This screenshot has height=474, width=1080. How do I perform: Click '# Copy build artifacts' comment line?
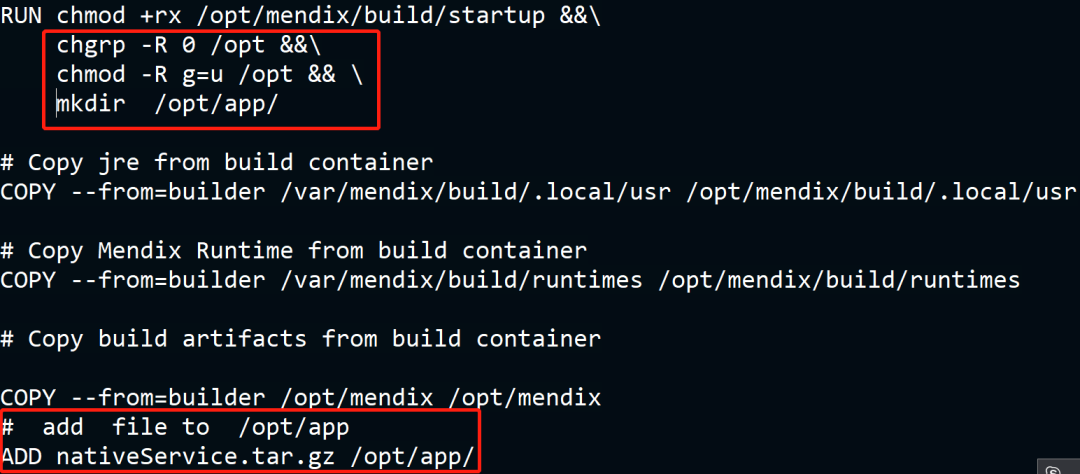300,338
